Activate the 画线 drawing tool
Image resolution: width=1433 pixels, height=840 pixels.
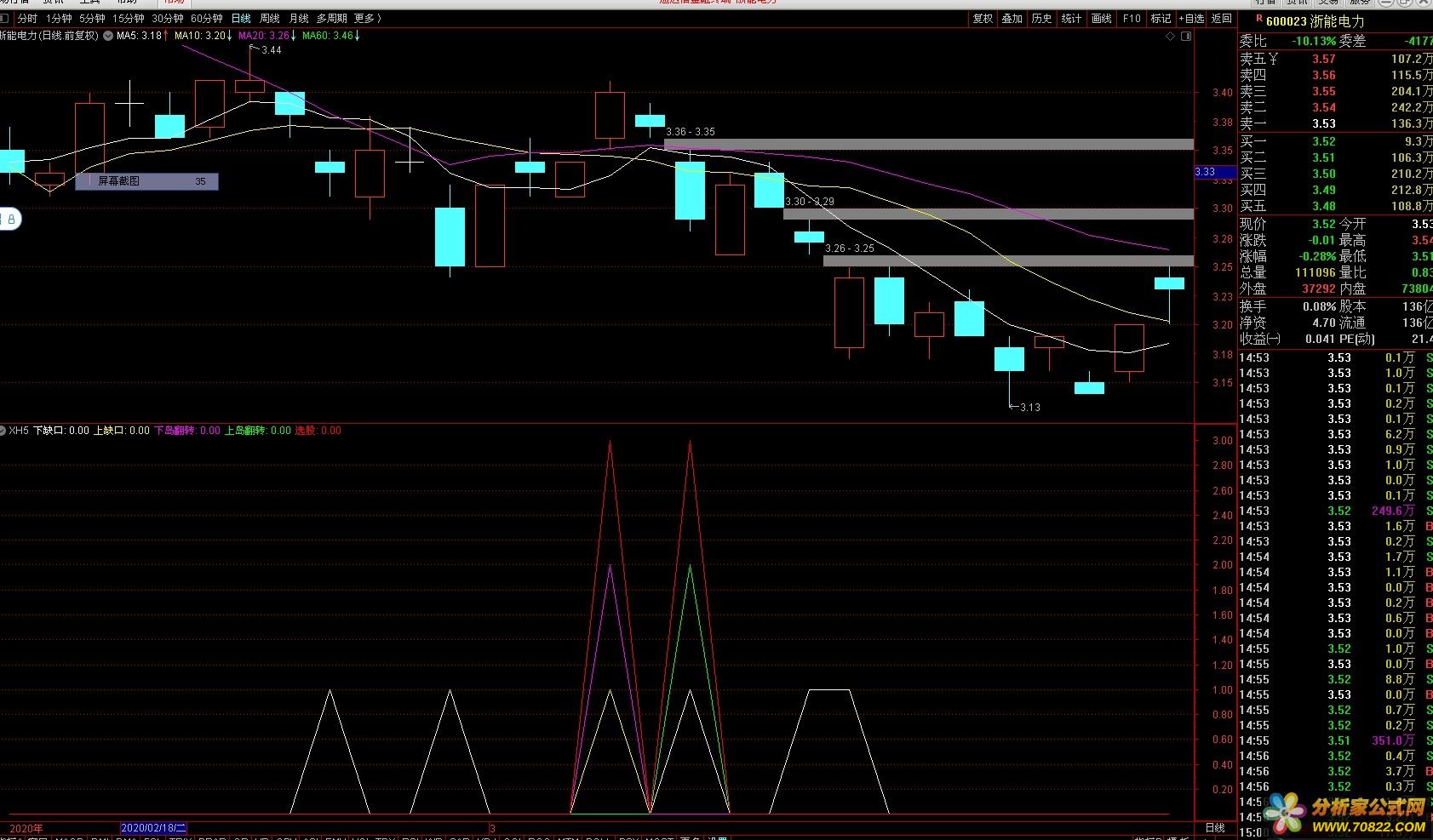click(1102, 19)
